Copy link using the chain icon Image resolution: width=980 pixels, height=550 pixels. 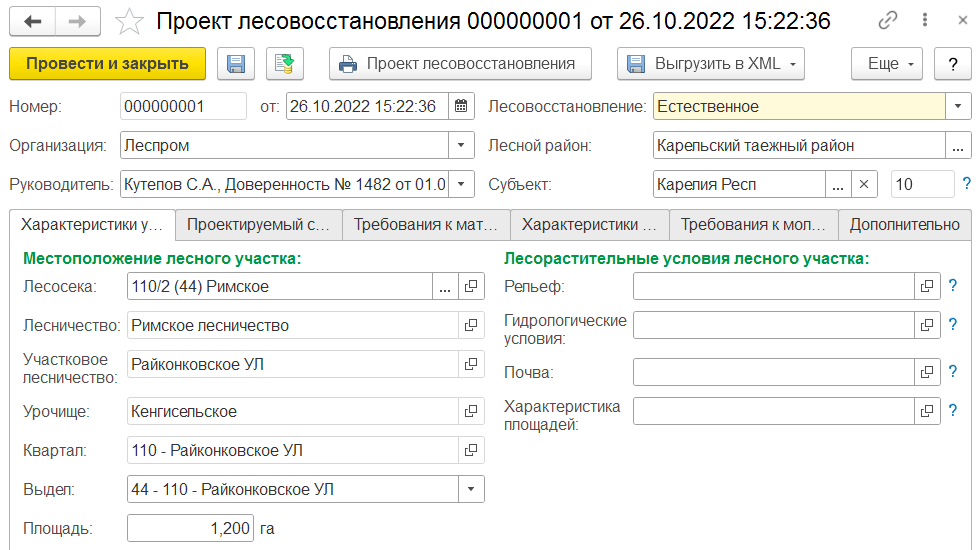tap(888, 21)
